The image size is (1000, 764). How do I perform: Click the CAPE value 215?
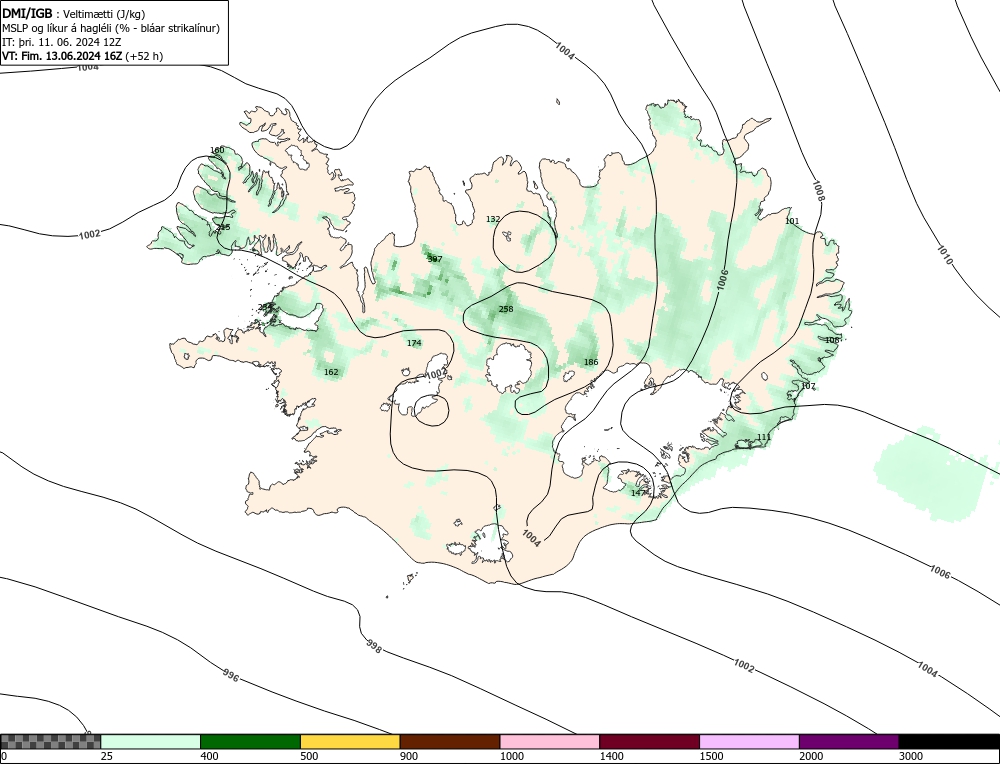pos(223,227)
